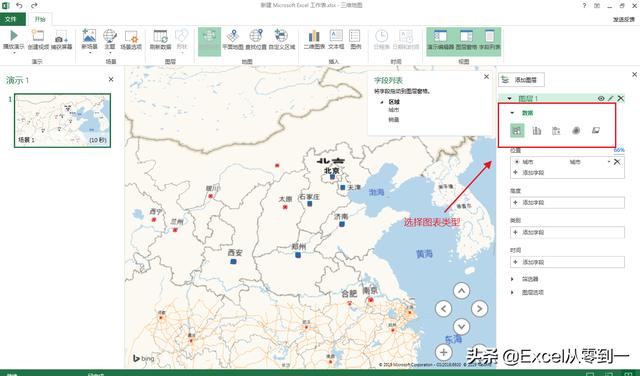This screenshot has height=376, width=640.
Task: Close the Tour 1 (演示 1) editor pane
Action: 111,79
